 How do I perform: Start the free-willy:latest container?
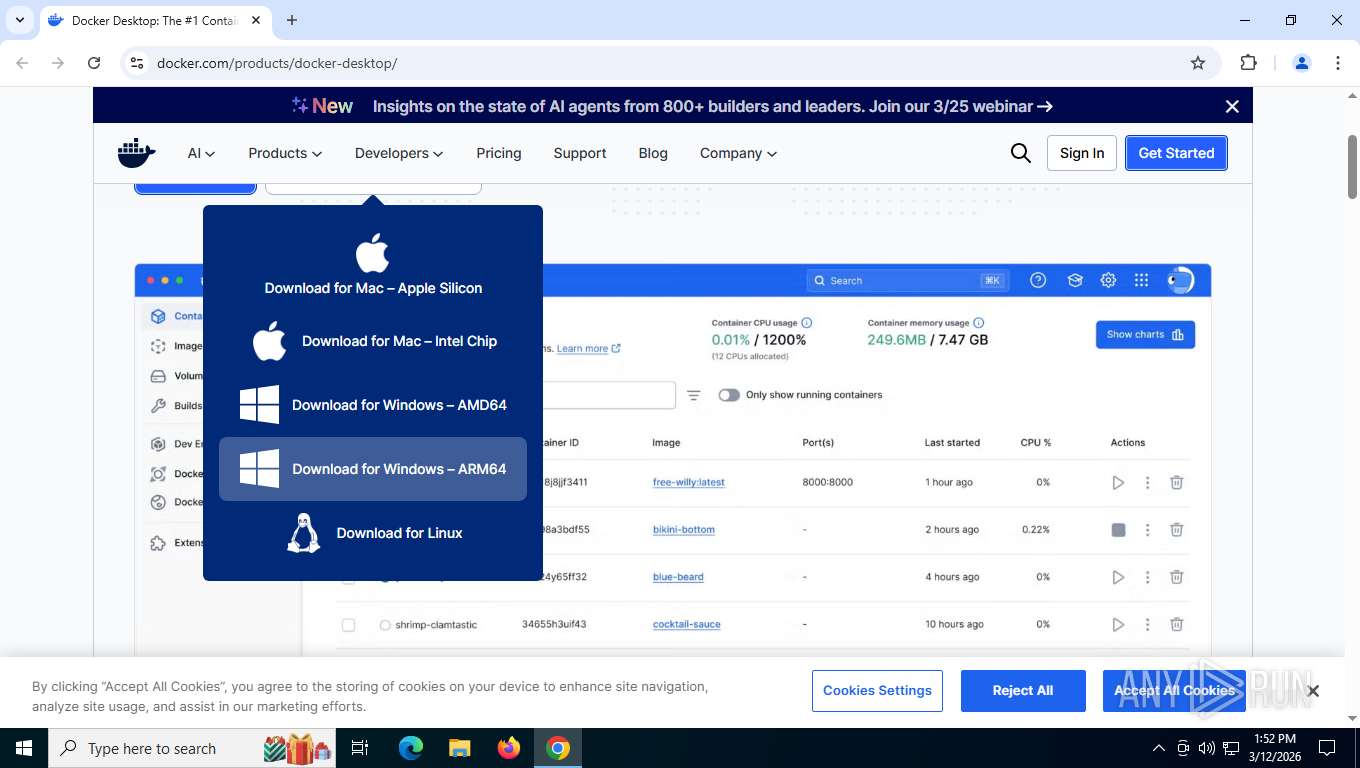click(1118, 482)
